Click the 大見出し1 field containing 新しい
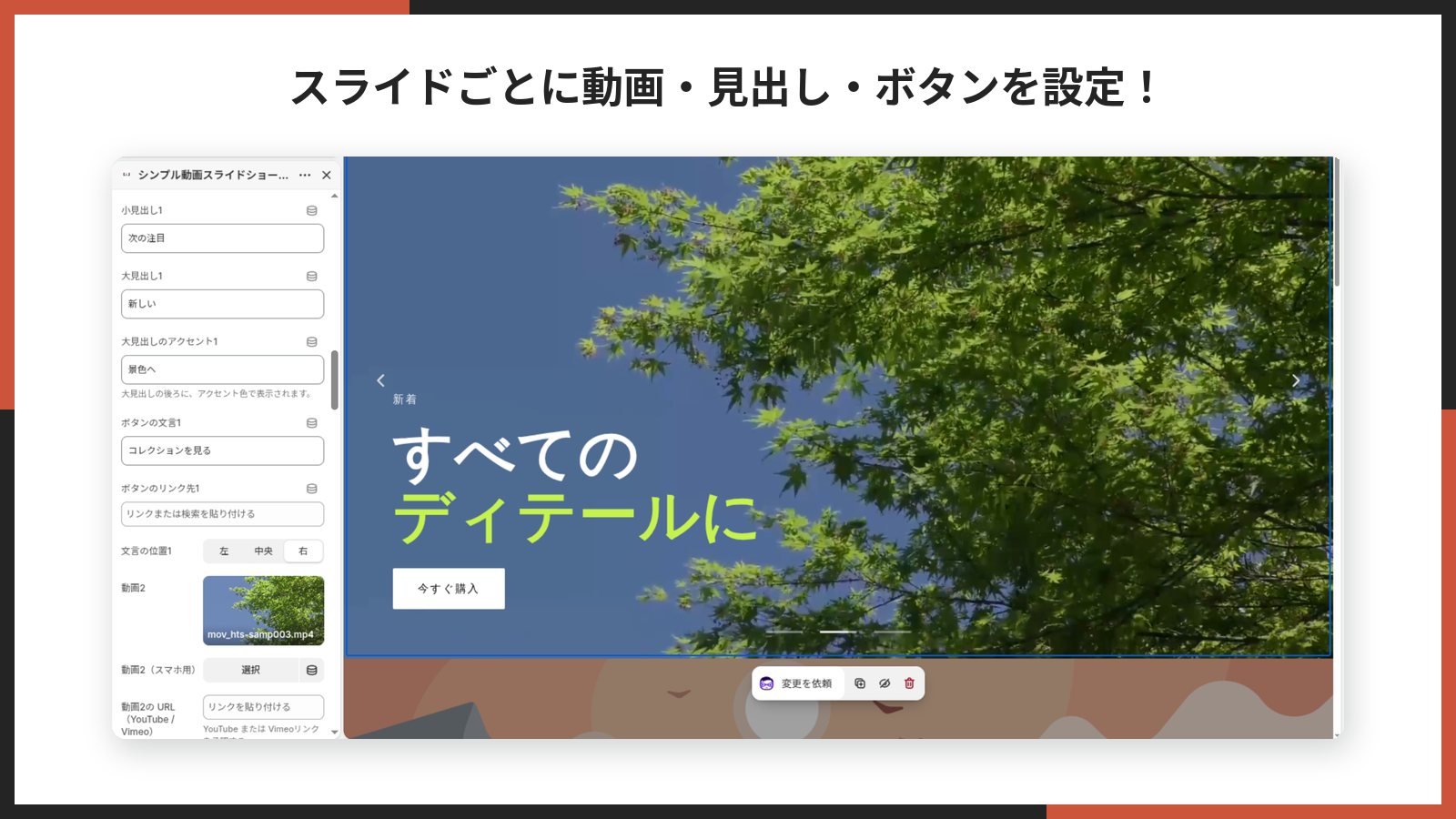 pyautogui.click(x=222, y=304)
